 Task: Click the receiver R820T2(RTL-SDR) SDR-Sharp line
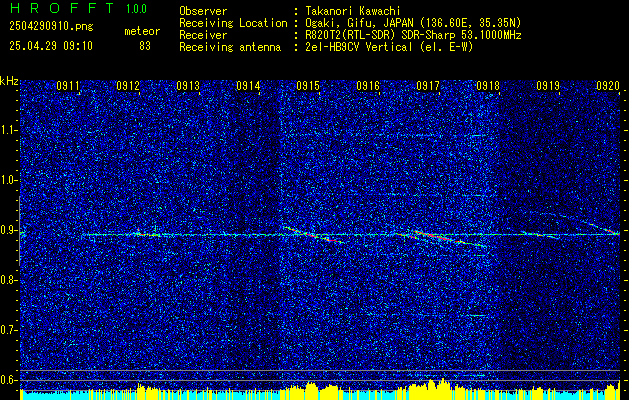click(x=414, y=35)
